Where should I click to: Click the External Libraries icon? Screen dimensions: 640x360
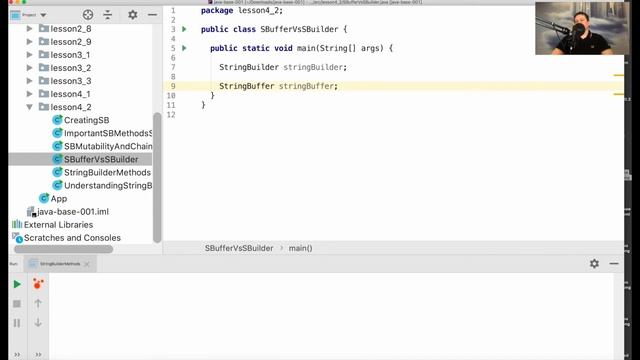(17, 224)
